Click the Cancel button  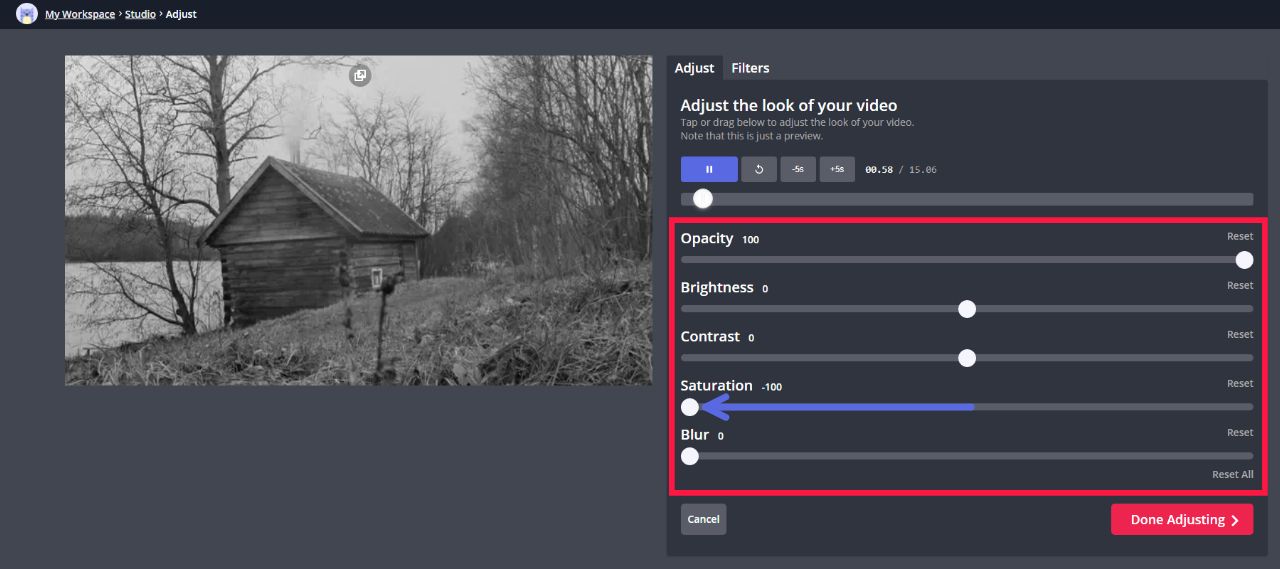point(703,519)
